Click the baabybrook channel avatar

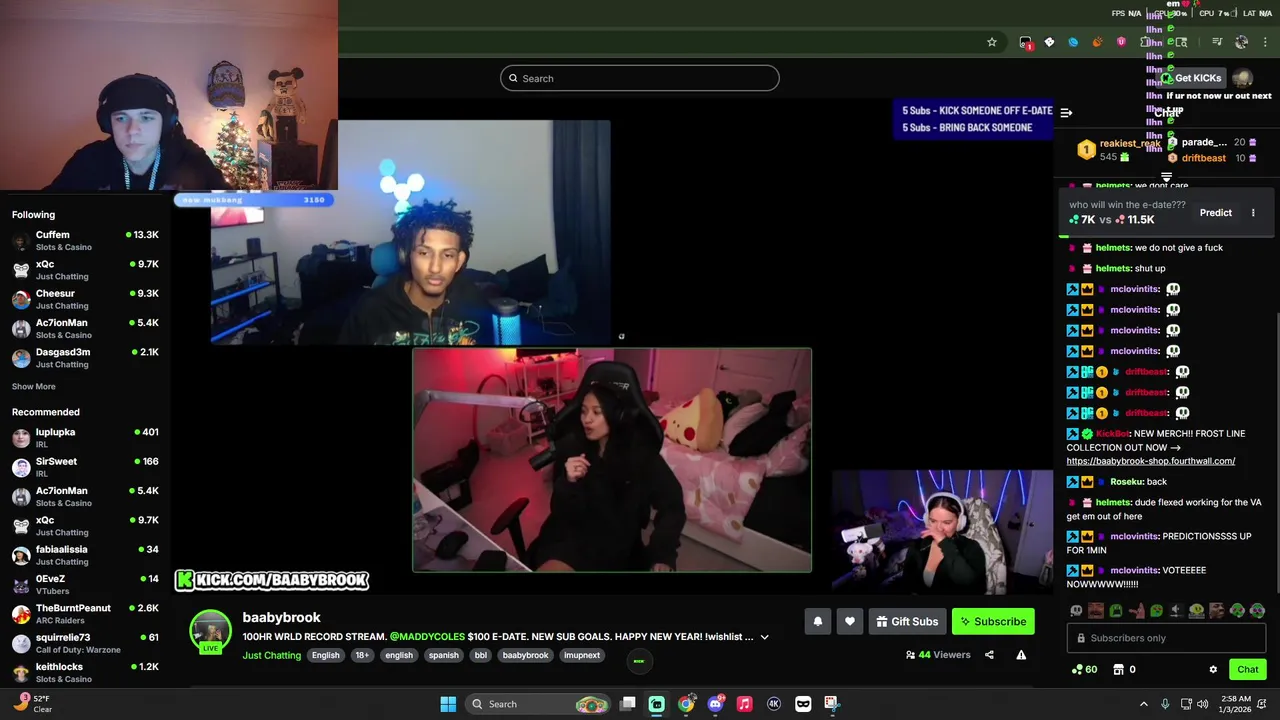click(x=210, y=632)
